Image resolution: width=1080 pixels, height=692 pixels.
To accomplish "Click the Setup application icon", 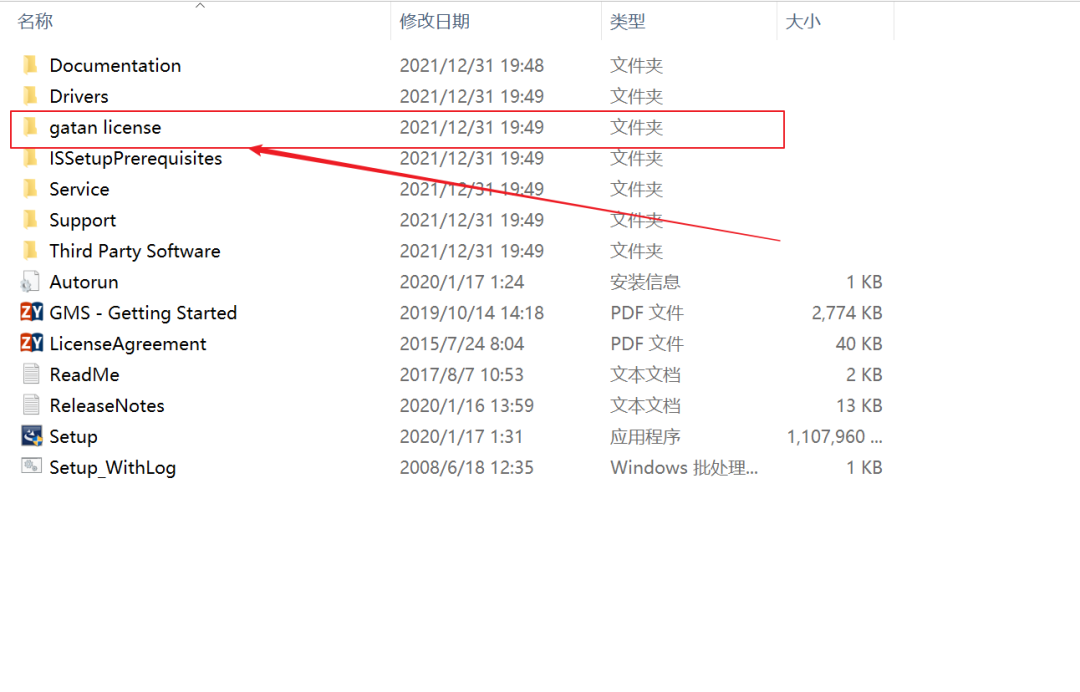I will [x=31, y=436].
